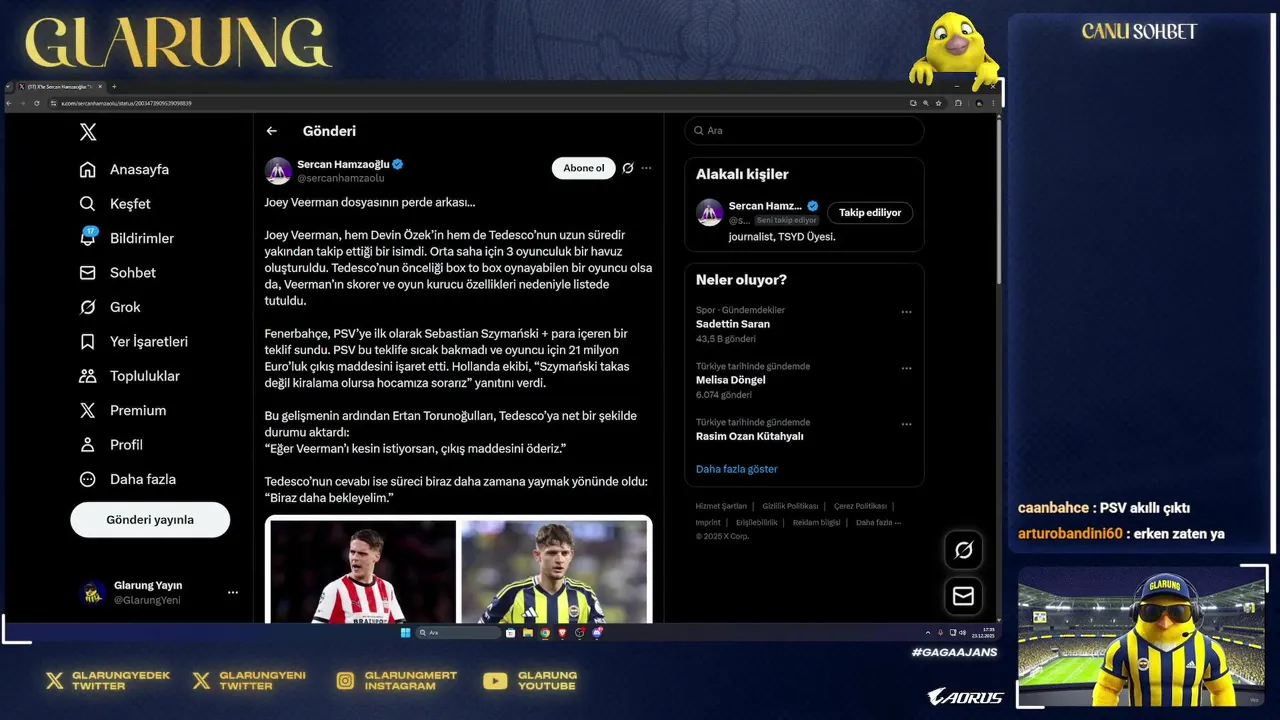
Task: Open the post's more options dots
Action: pos(646,168)
